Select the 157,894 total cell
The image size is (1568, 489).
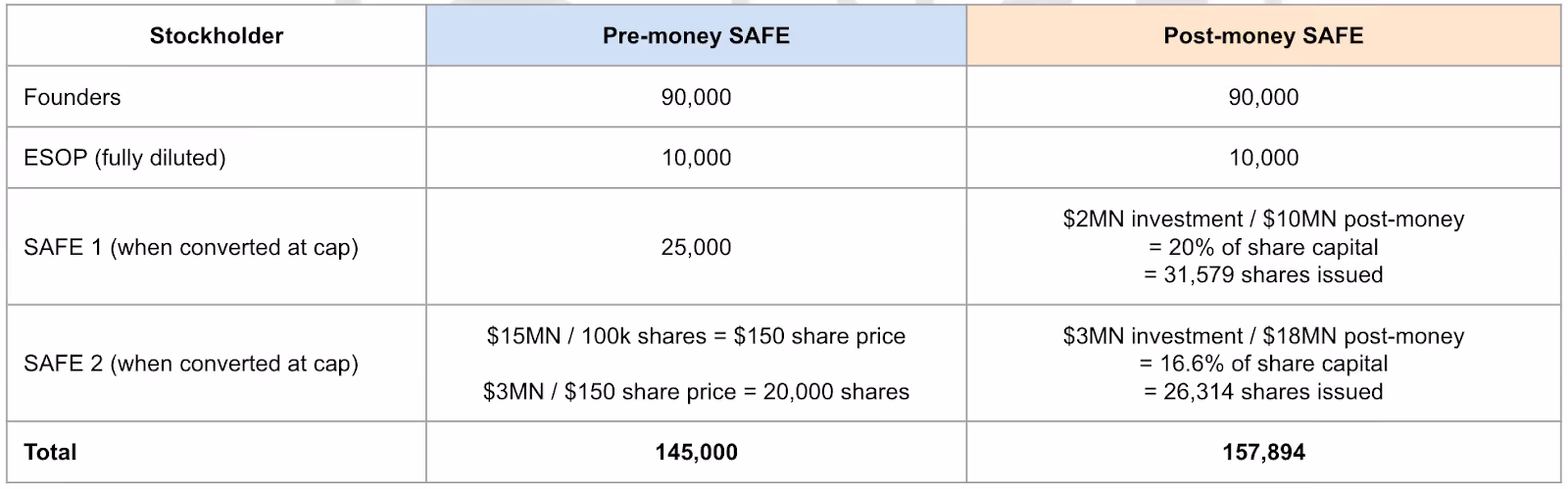point(1263,452)
